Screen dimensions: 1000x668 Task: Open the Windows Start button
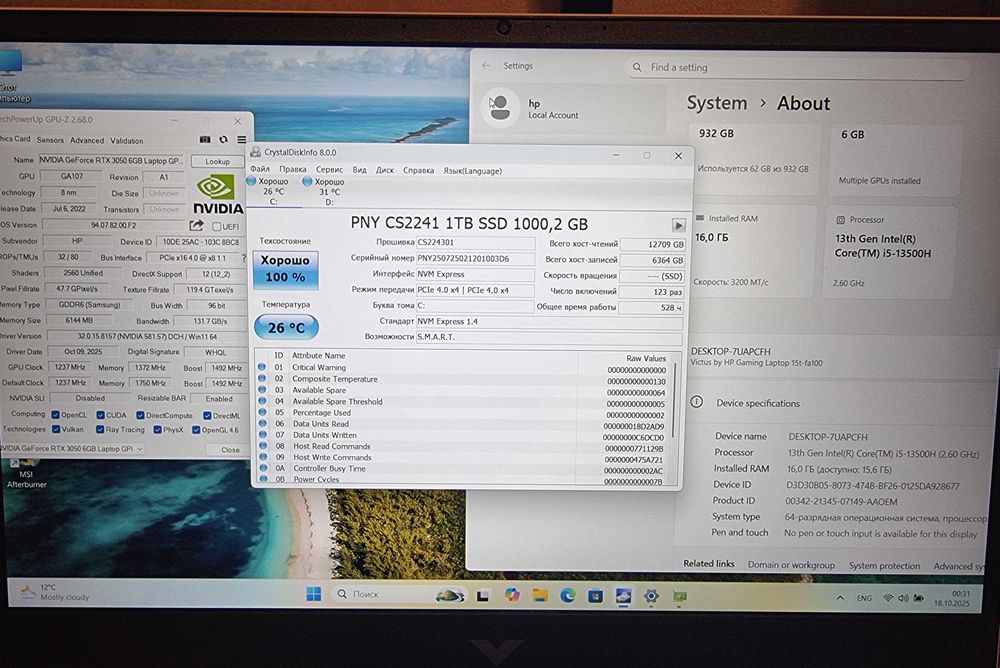click(314, 594)
